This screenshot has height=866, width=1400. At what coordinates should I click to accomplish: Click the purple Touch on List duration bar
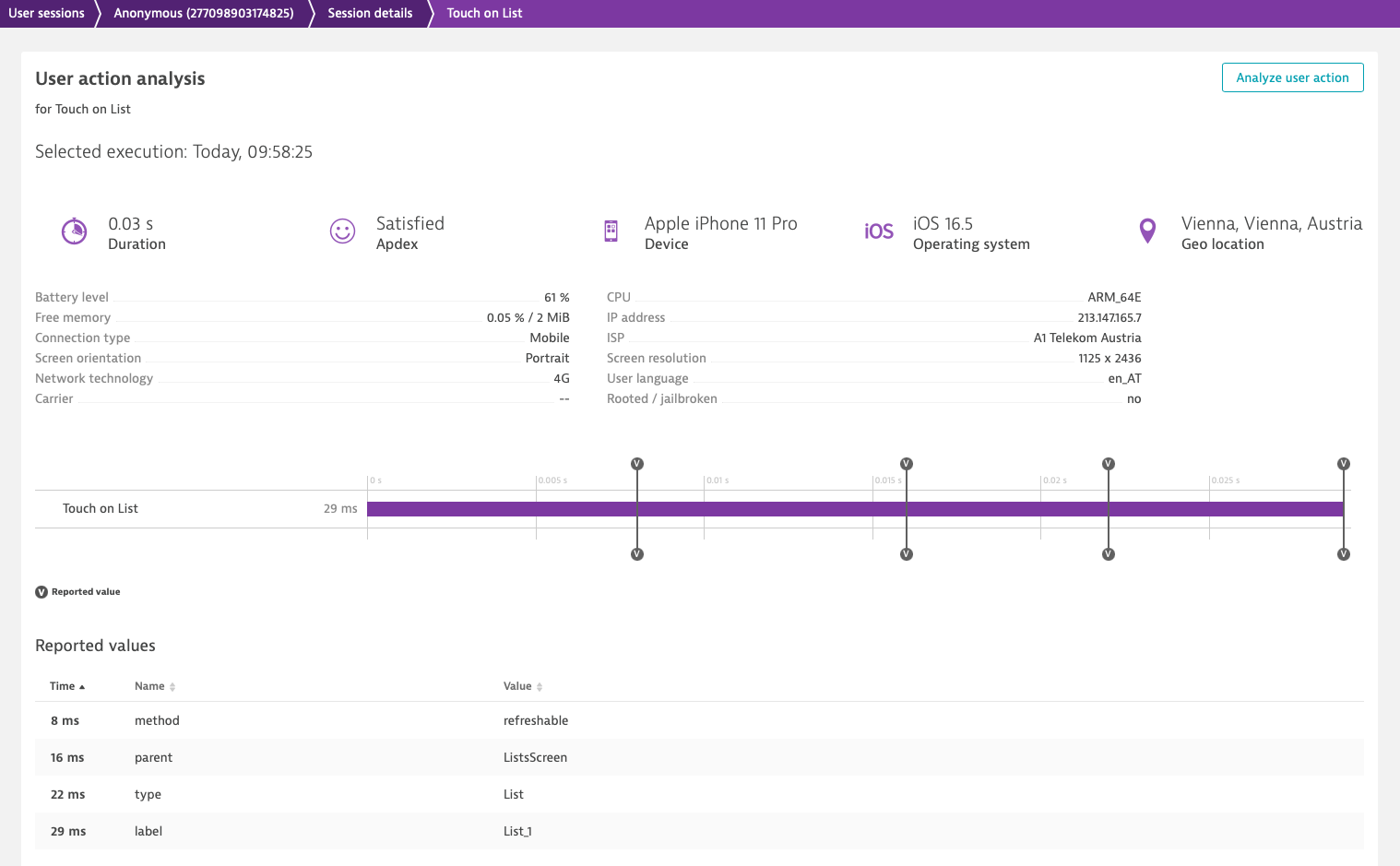click(x=855, y=509)
